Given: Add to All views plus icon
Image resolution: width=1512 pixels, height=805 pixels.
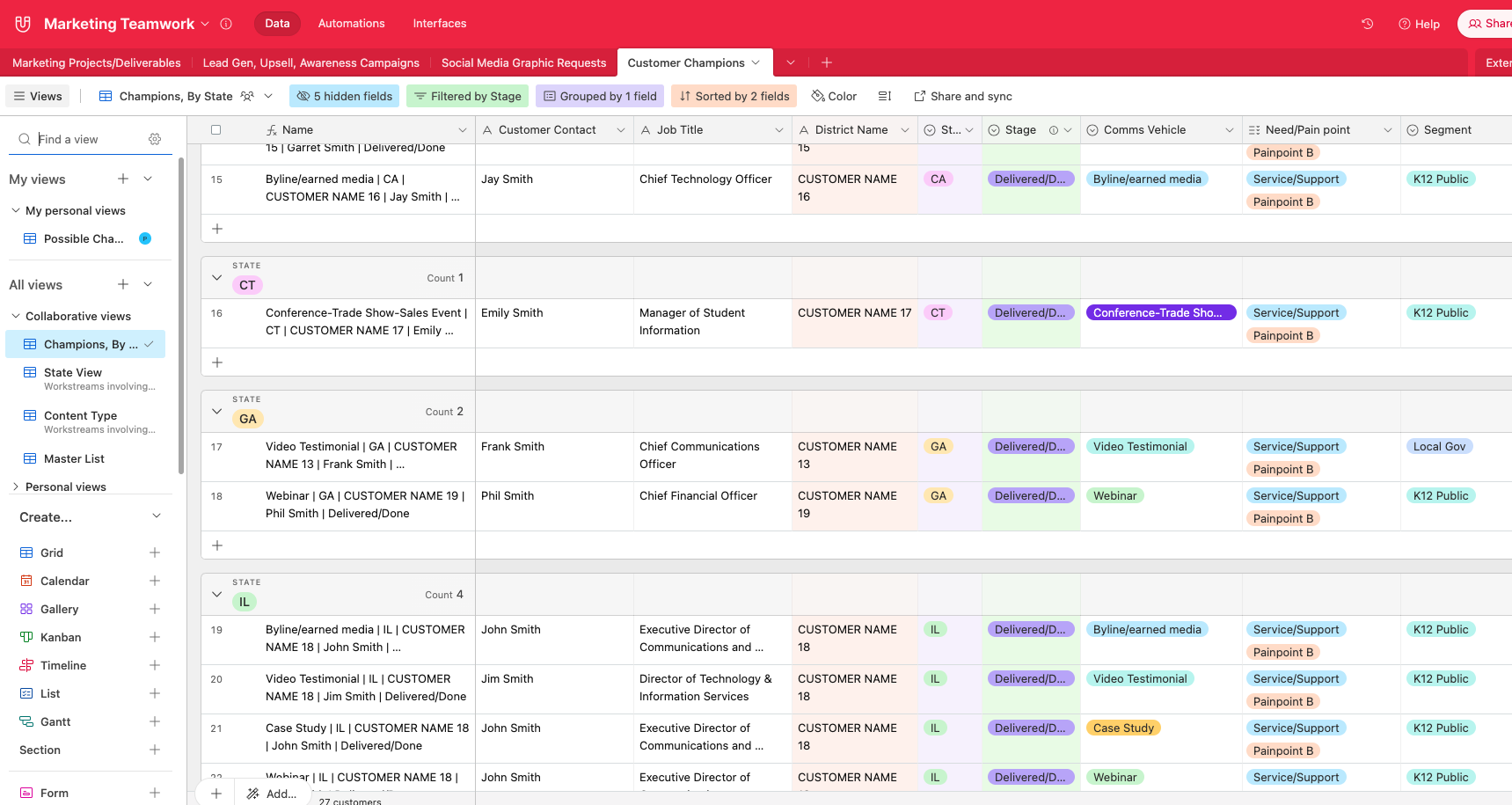Looking at the screenshot, I should click(123, 284).
